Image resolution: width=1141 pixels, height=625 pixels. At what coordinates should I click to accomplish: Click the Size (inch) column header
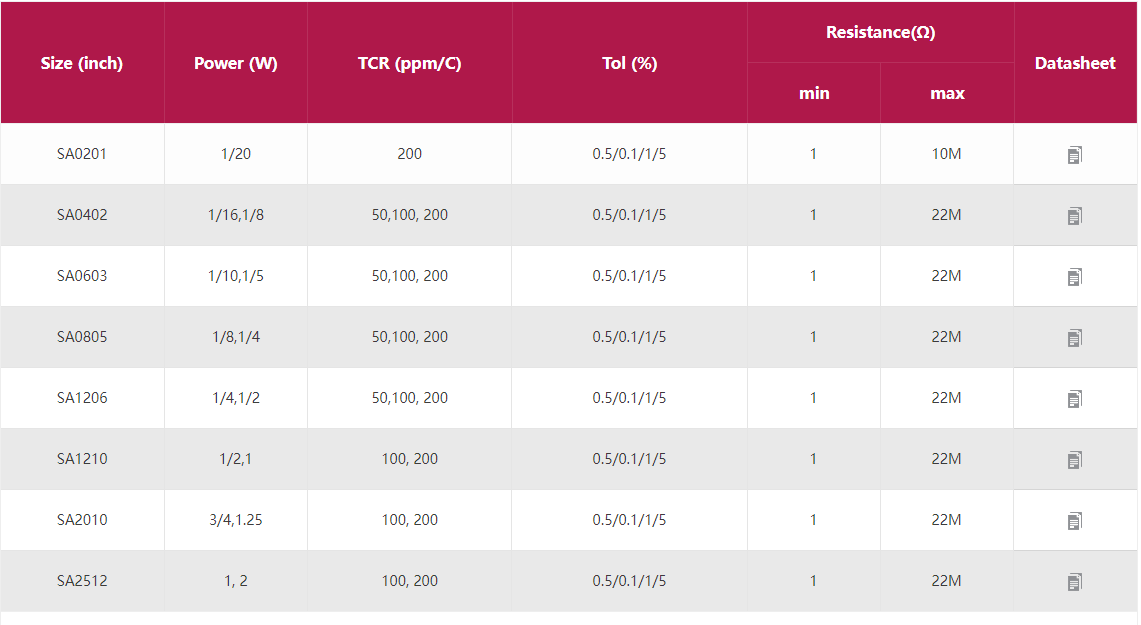click(82, 63)
